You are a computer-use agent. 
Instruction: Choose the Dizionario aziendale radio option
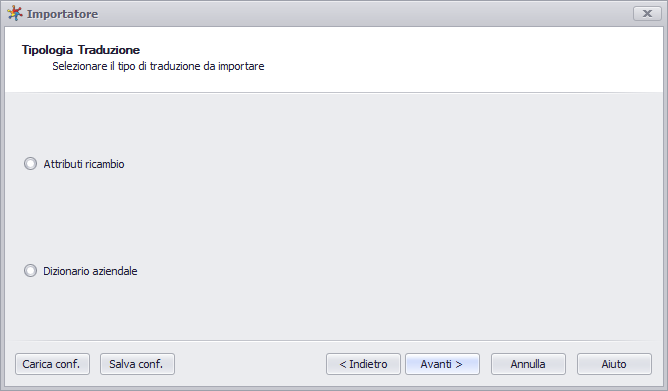point(30,270)
